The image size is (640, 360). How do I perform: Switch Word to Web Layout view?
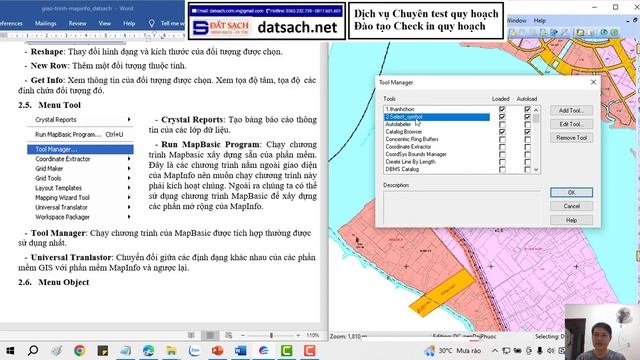pyautogui.click(x=229, y=335)
